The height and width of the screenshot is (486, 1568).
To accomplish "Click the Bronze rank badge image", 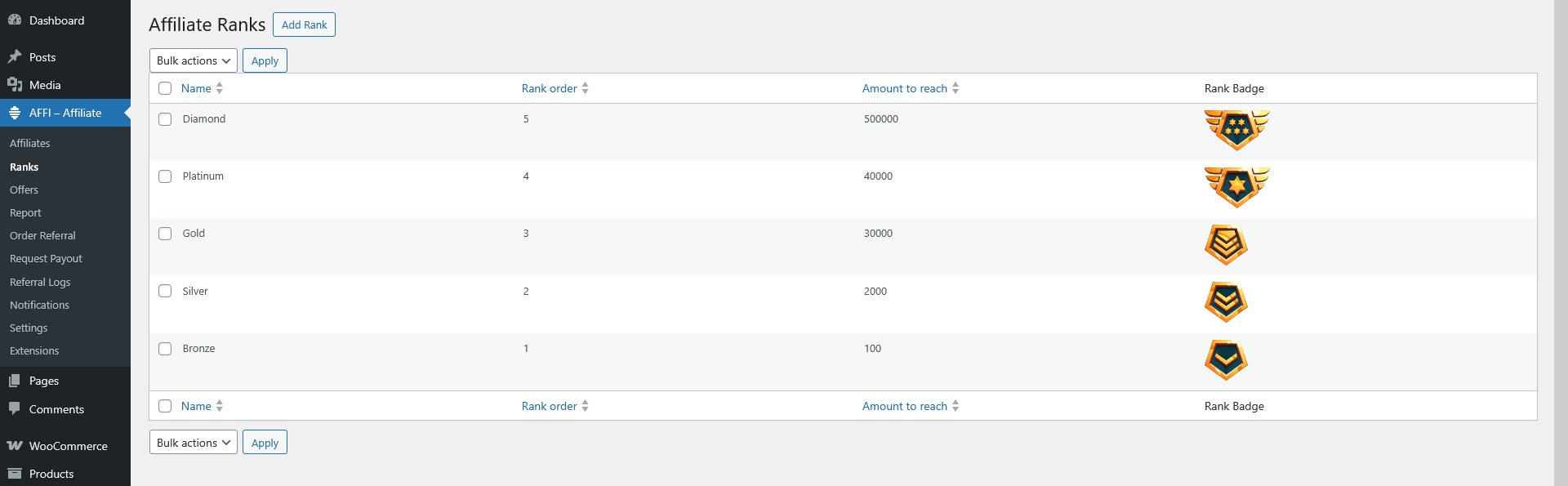I will point(1226,360).
